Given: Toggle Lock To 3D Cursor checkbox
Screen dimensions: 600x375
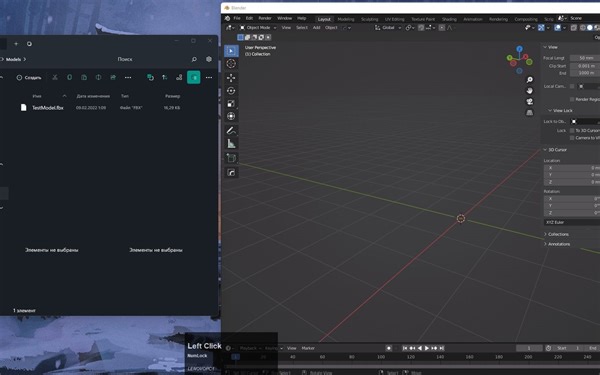Looking at the screenshot, I should coord(572,130).
